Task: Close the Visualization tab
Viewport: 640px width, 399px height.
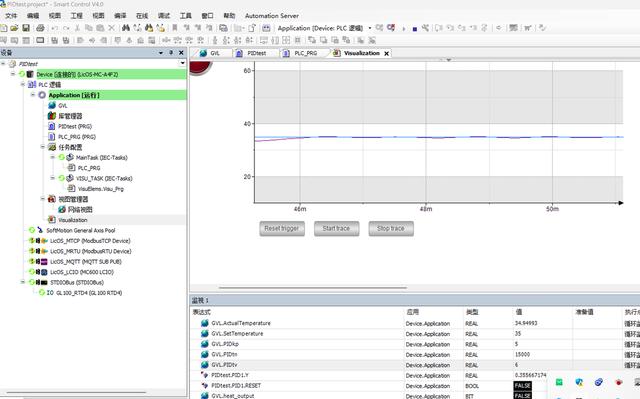Action: click(x=387, y=53)
